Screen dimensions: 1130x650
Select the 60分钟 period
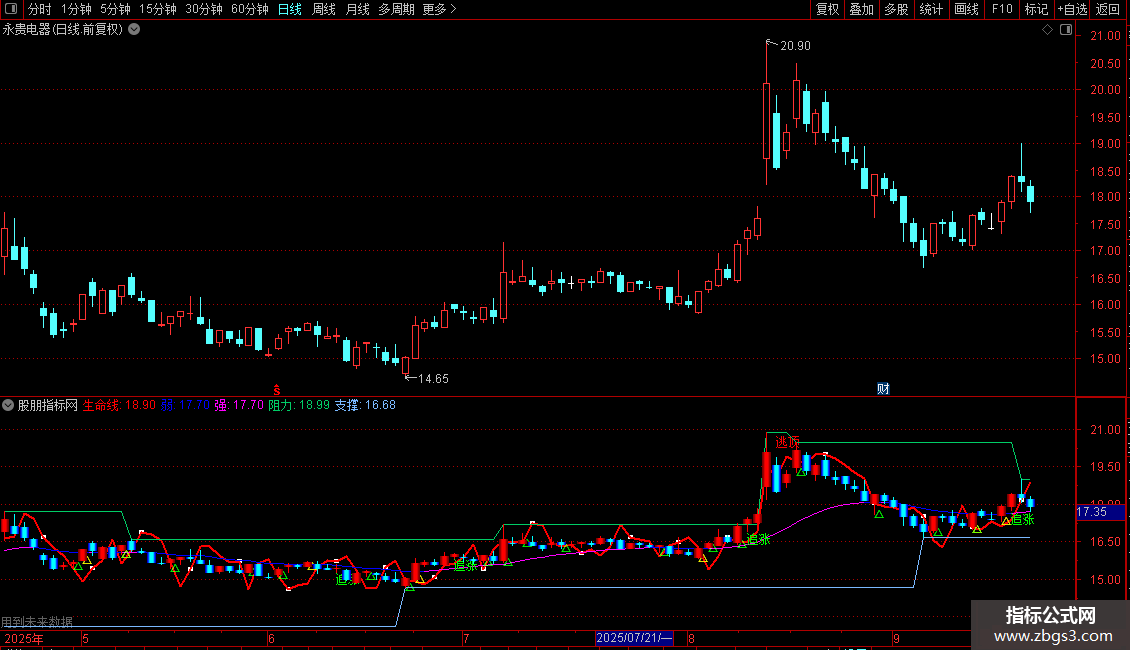click(x=250, y=9)
